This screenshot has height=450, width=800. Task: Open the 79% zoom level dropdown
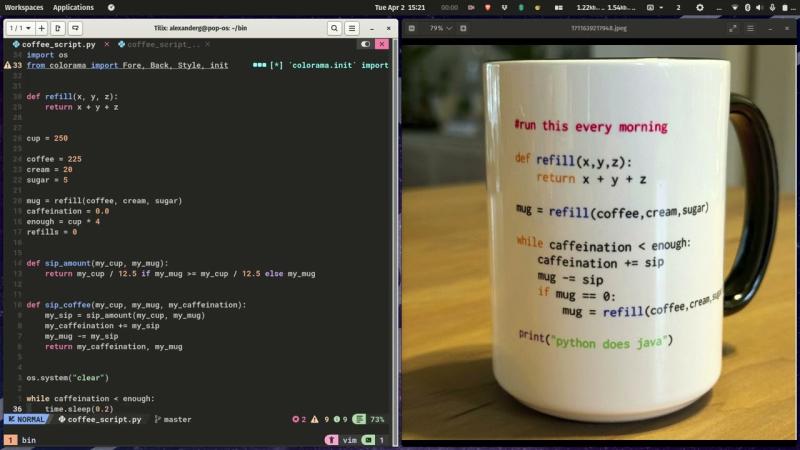tap(441, 29)
